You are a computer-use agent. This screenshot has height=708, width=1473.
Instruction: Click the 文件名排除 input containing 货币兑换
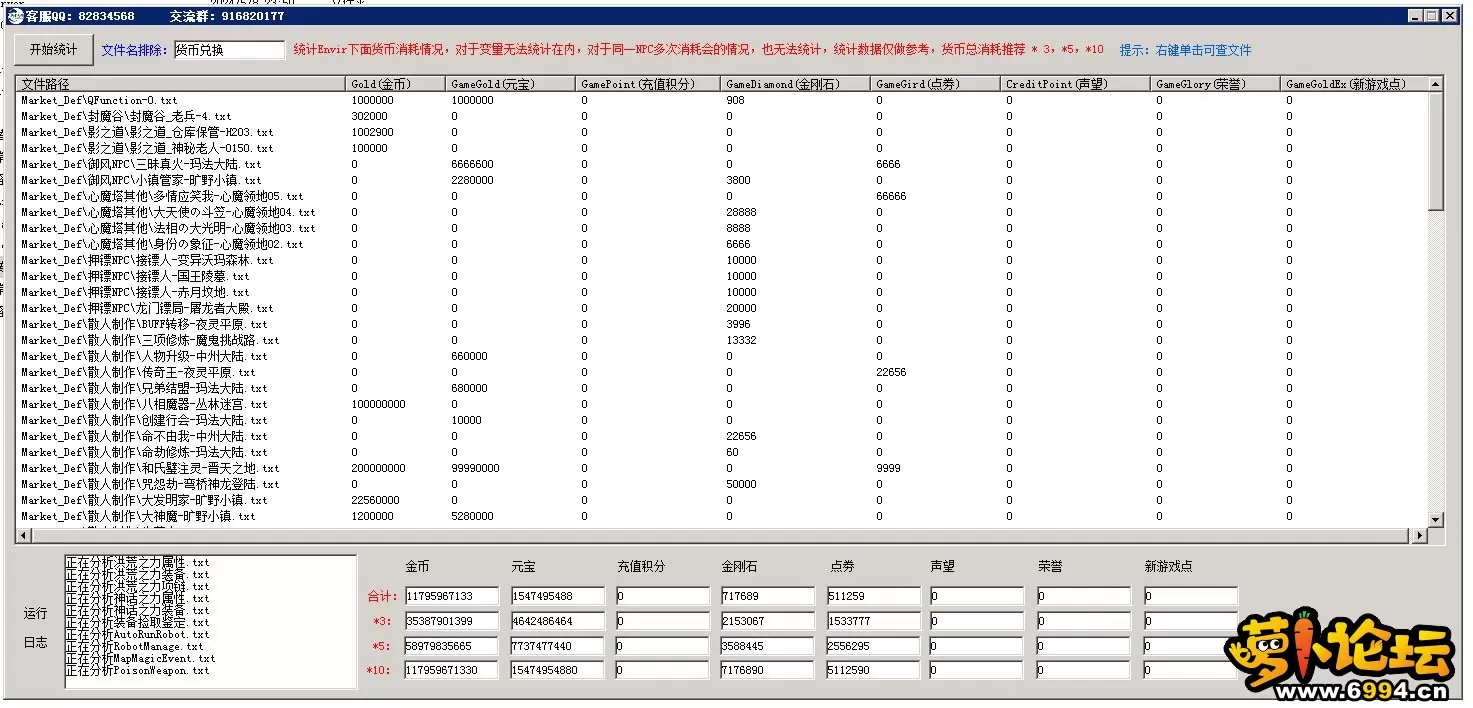(x=229, y=50)
